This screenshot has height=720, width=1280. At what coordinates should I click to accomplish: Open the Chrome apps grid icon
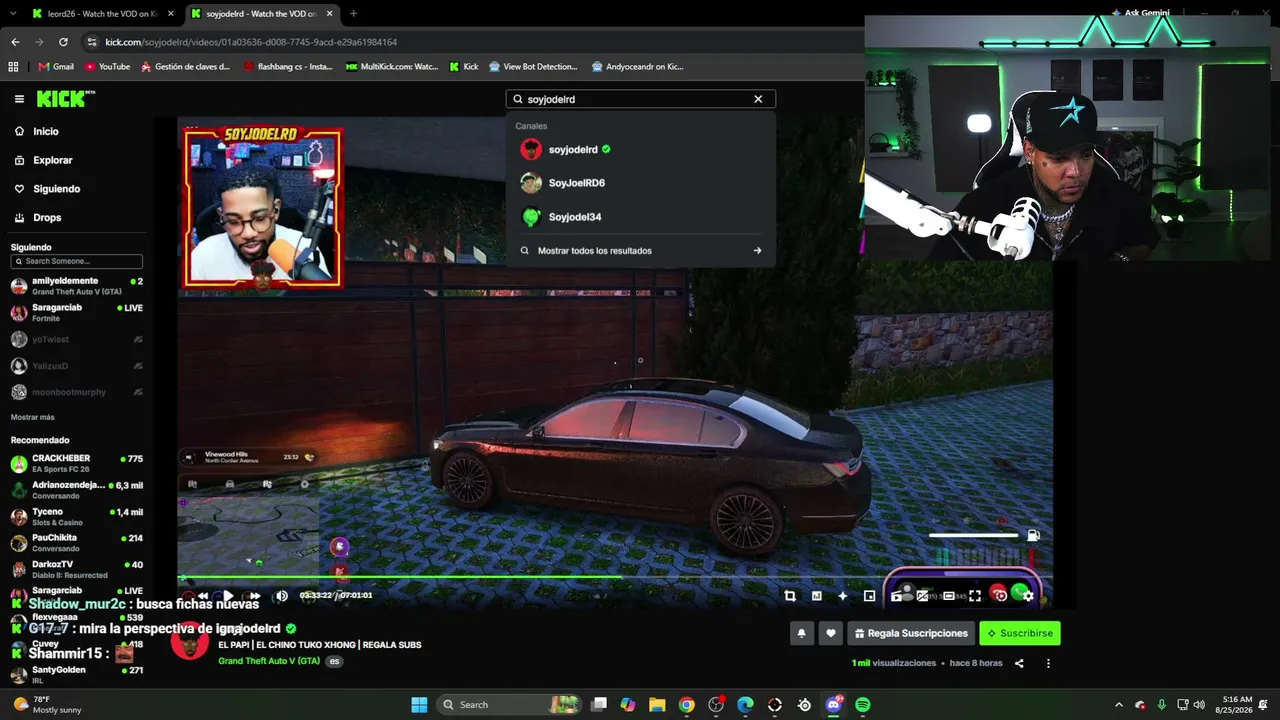click(x=13, y=67)
